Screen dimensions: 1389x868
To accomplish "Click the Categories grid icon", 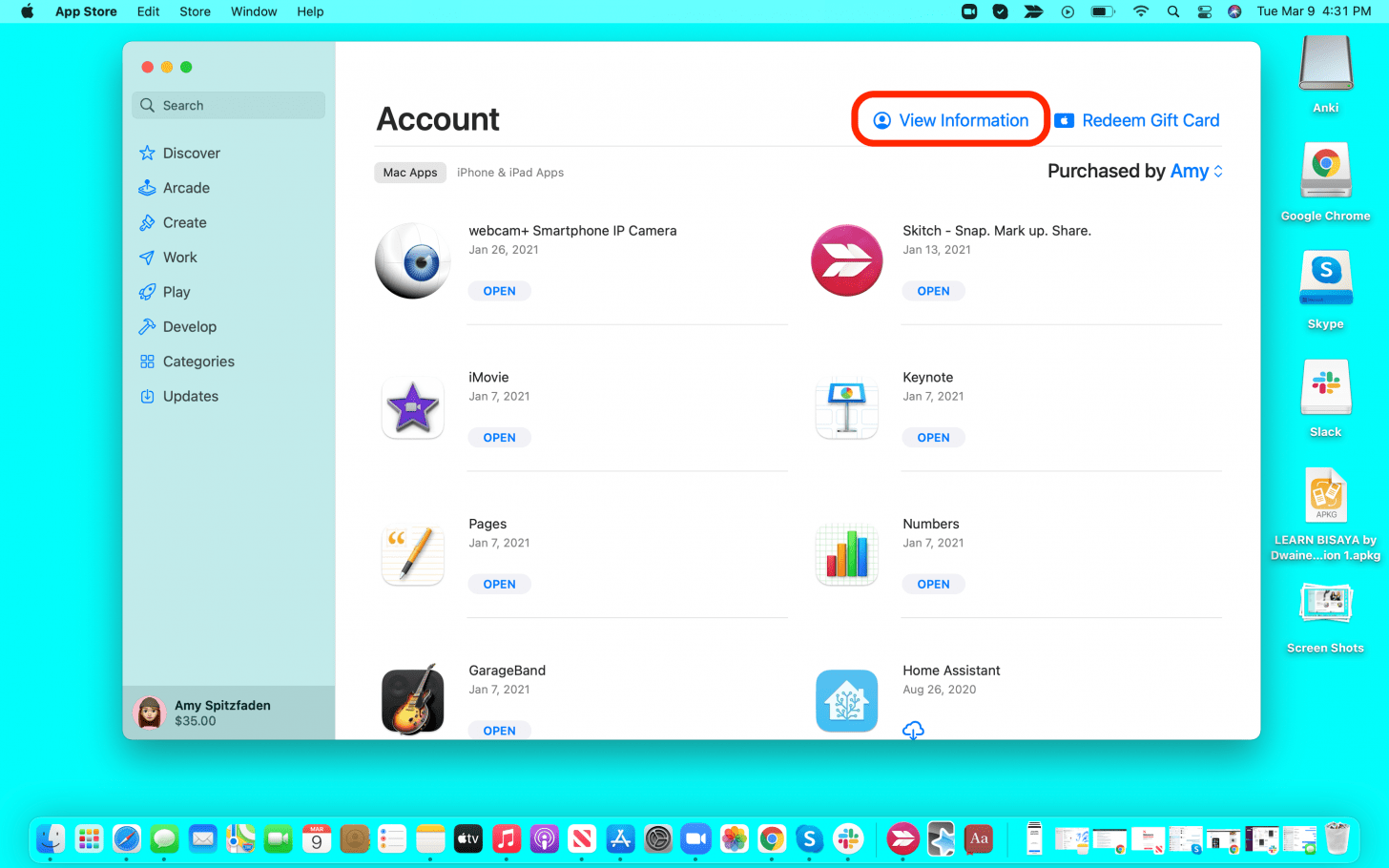I will point(147,362).
